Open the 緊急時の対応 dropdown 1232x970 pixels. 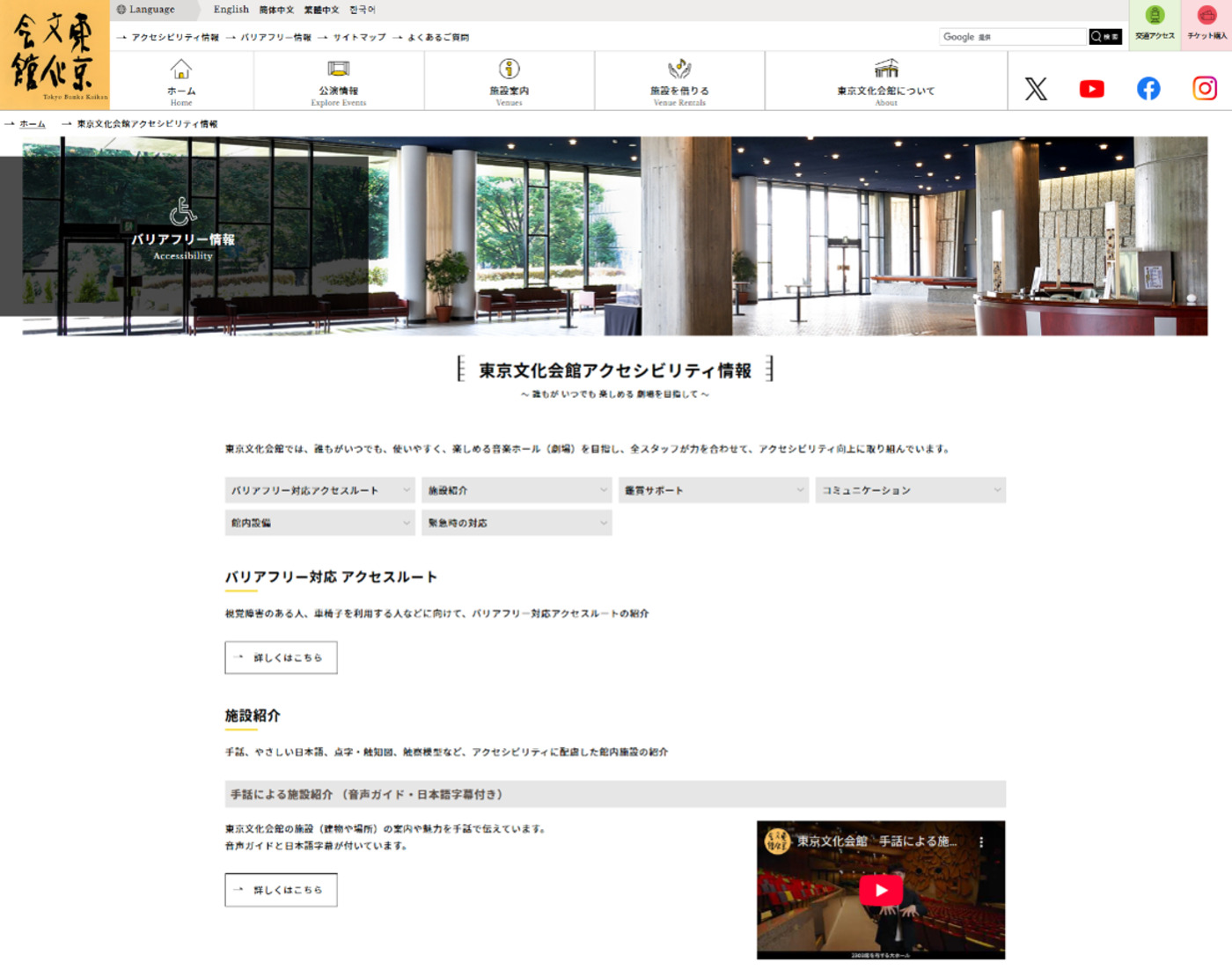(517, 522)
